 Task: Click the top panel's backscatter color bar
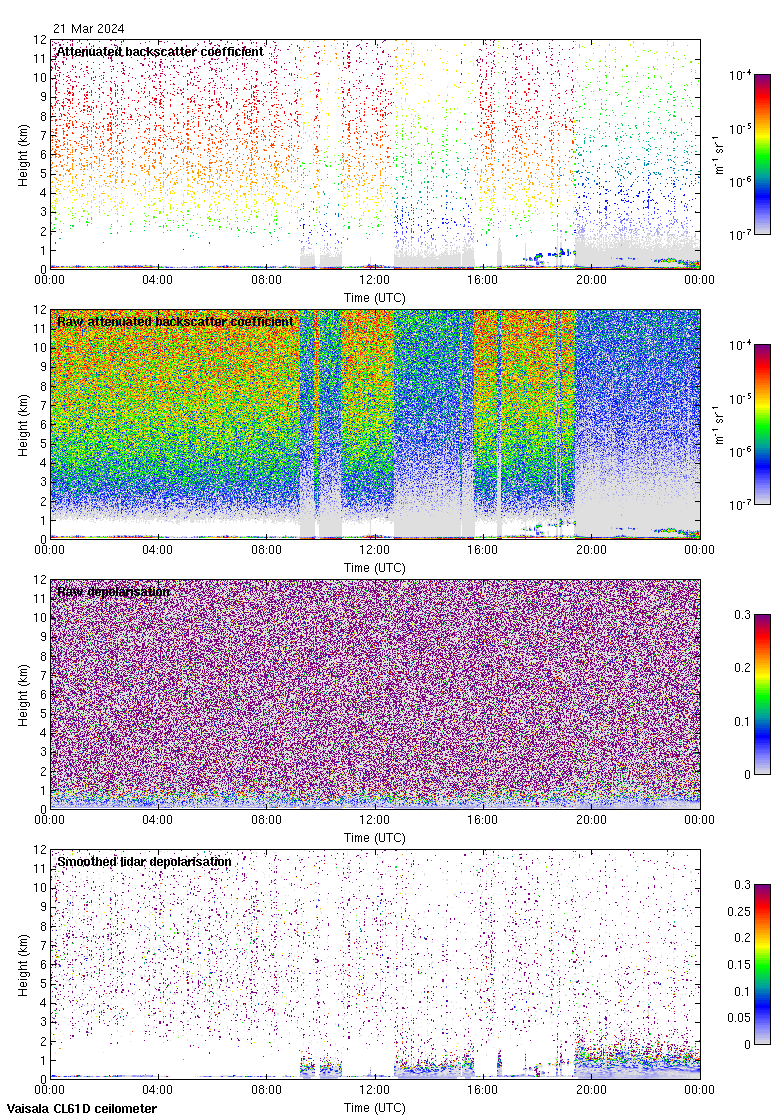point(762,154)
